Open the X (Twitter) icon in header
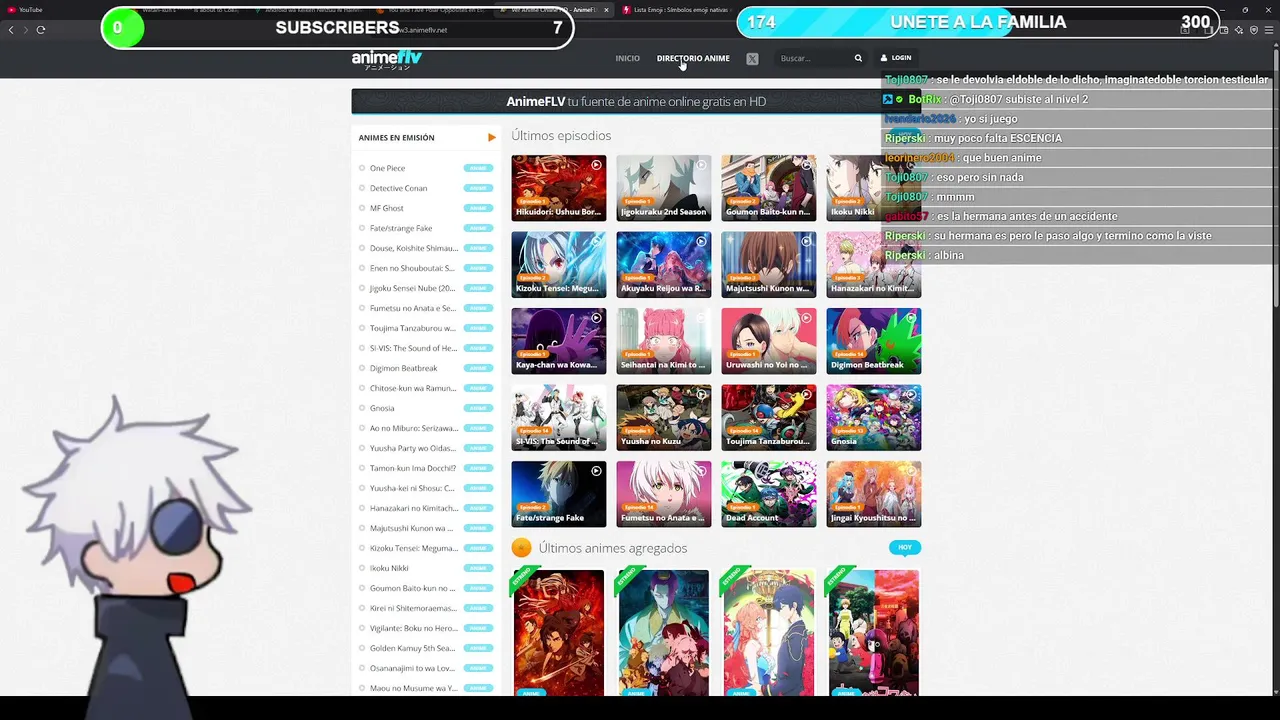Viewport: 1280px width, 720px height. pyautogui.click(x=752, y=59)
